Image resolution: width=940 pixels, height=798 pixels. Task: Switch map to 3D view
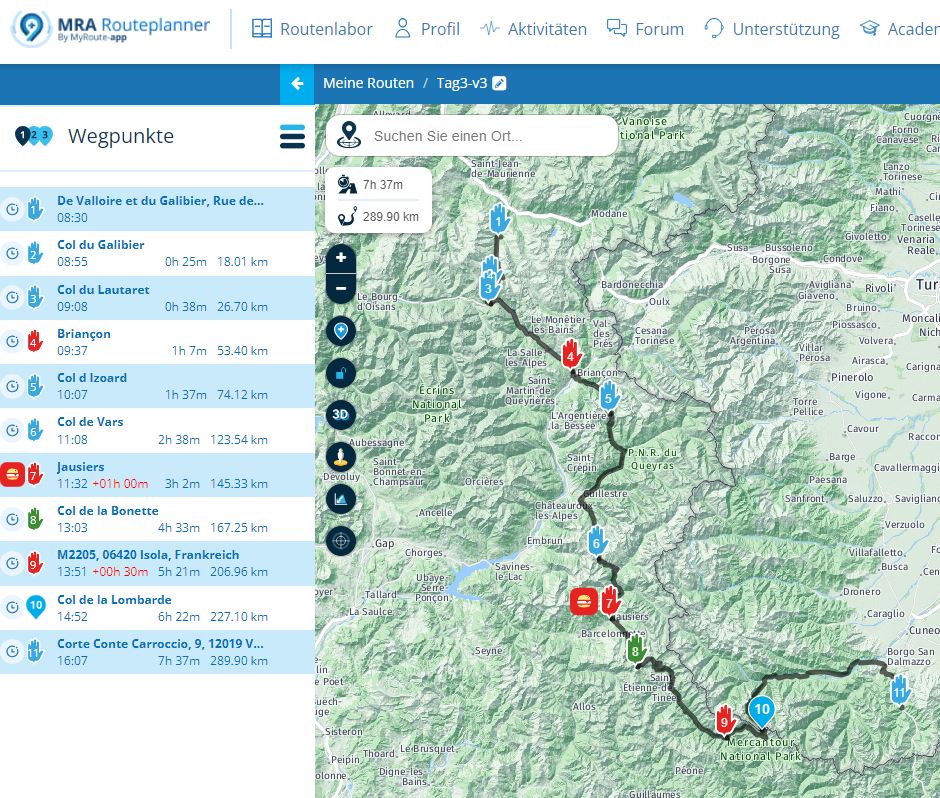pyautogui.click(x=341, y=414)
